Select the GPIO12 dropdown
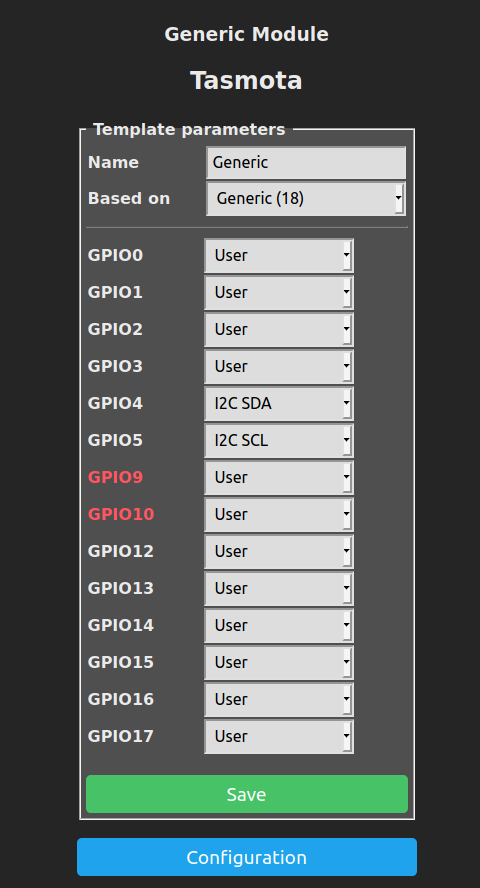Screen dimensions: 480x888 click(x=279, y=551)
